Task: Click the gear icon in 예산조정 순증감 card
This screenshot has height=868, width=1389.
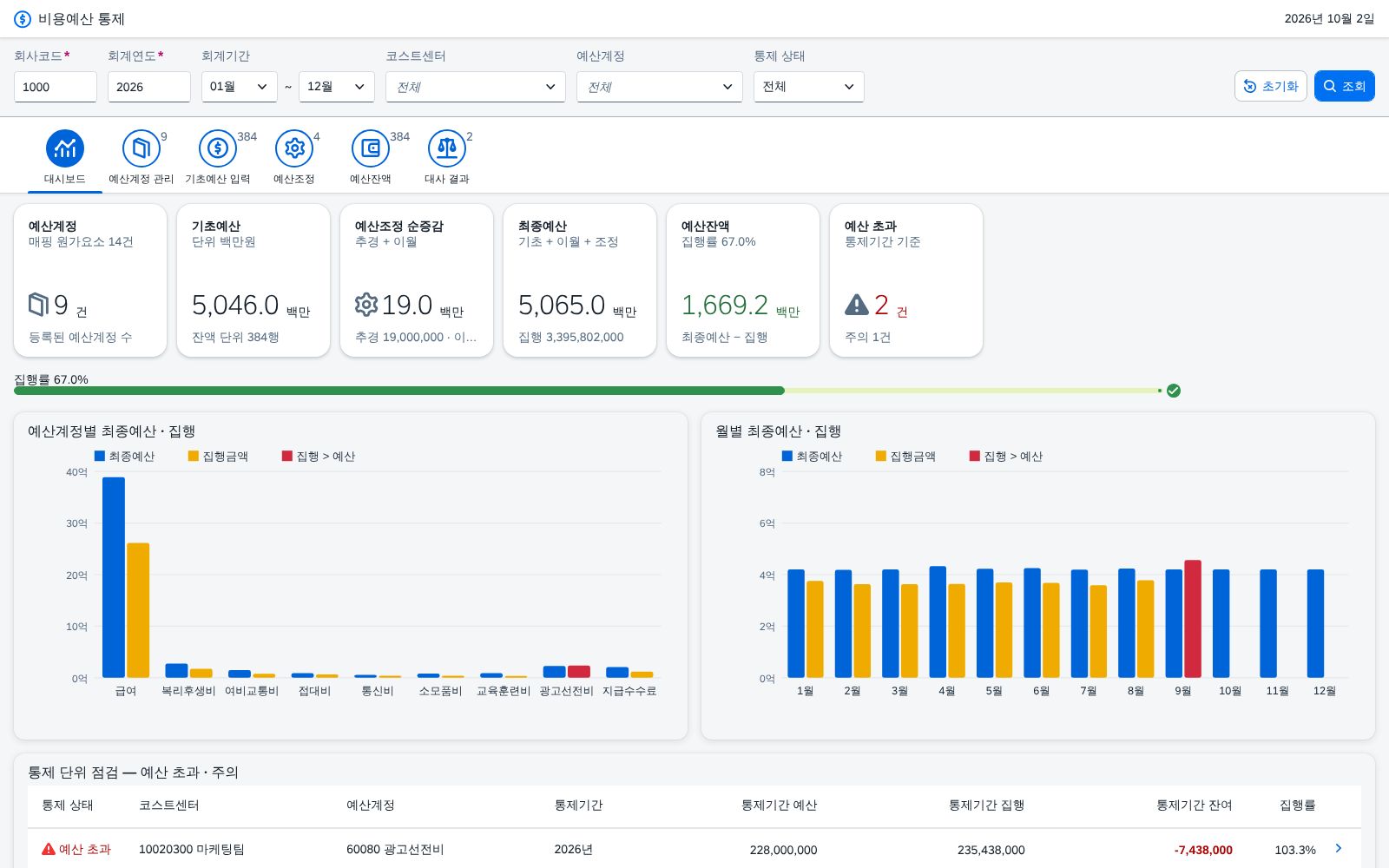Action: coord(366,305)
